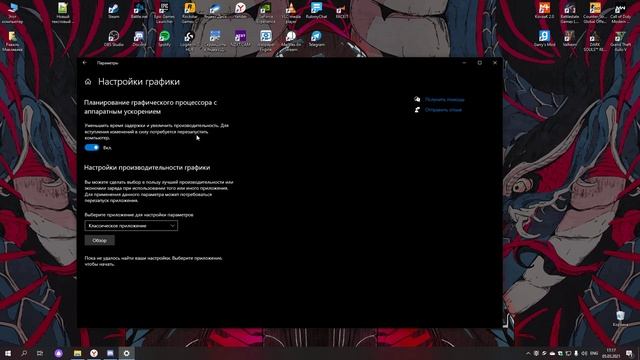
Task: Select the Grand Theft Auto V shortcut
Action: 620,41
